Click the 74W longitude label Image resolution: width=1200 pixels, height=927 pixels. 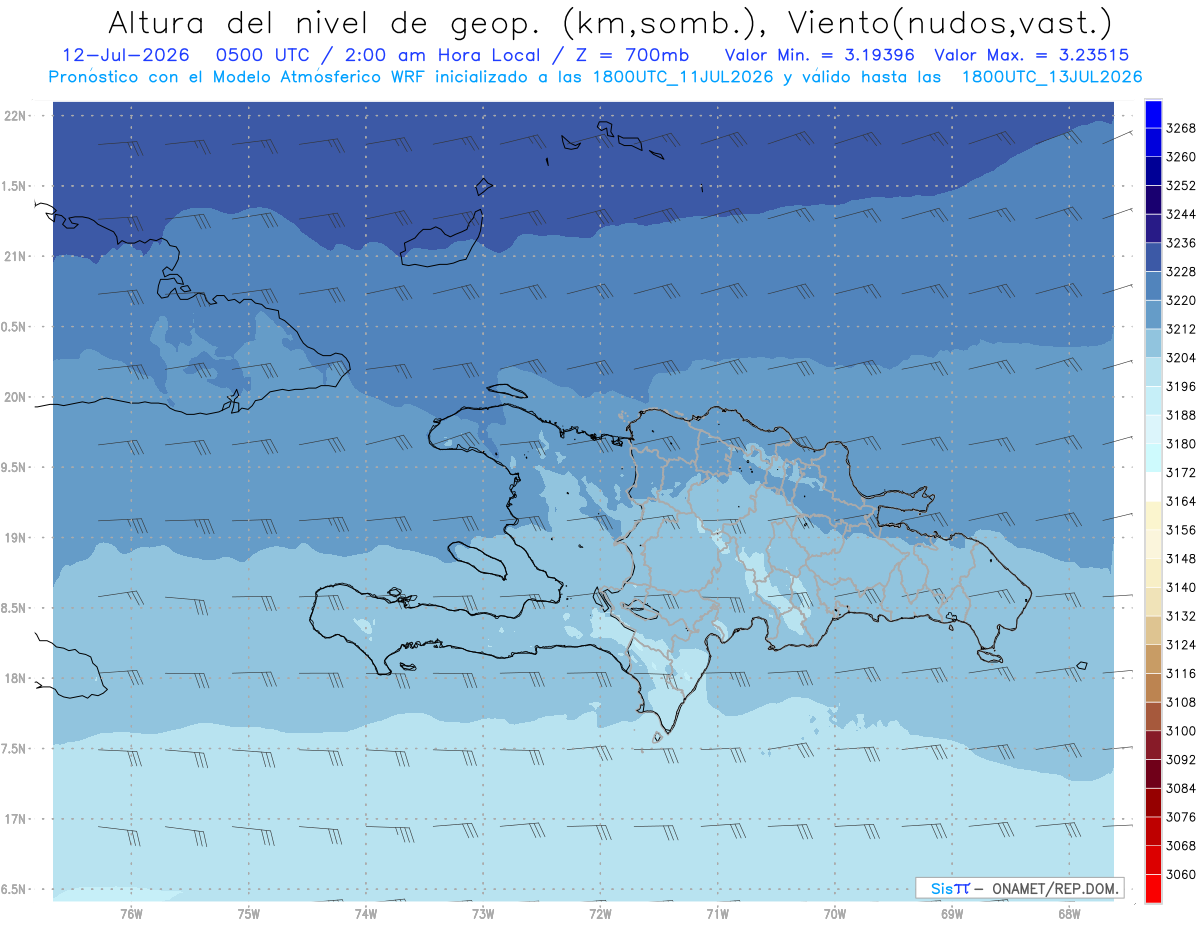pyautogui.click(x=366, y=914)
